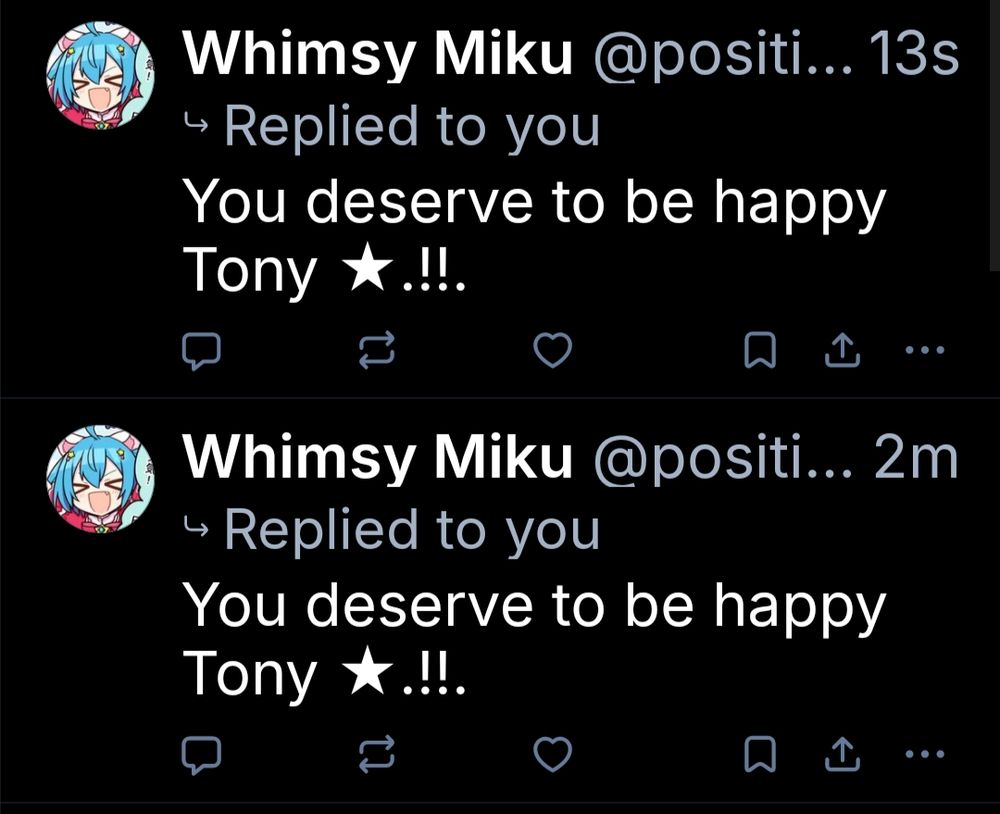Open Whimsy Miku avatar on 13s tweet
Viewport: 1000px width, 814px height.
(100, 75)
